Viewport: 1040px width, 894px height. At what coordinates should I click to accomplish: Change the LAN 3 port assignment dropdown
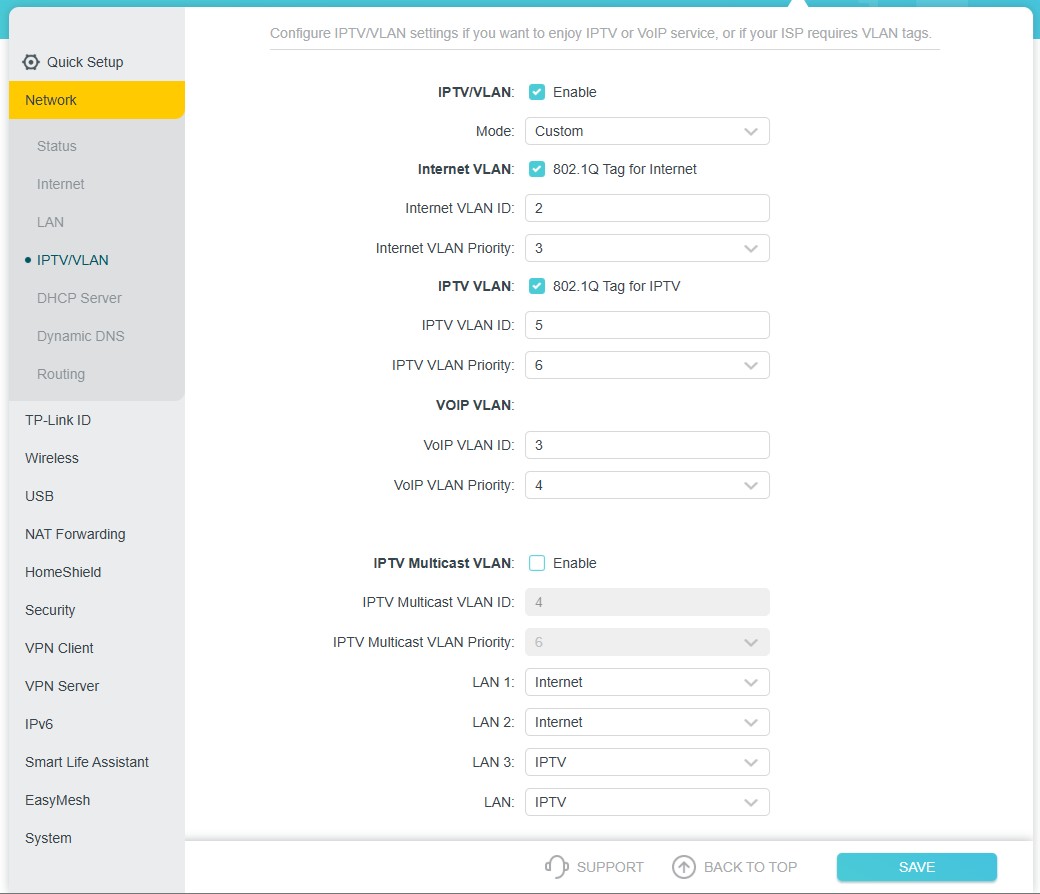(647, 762)
